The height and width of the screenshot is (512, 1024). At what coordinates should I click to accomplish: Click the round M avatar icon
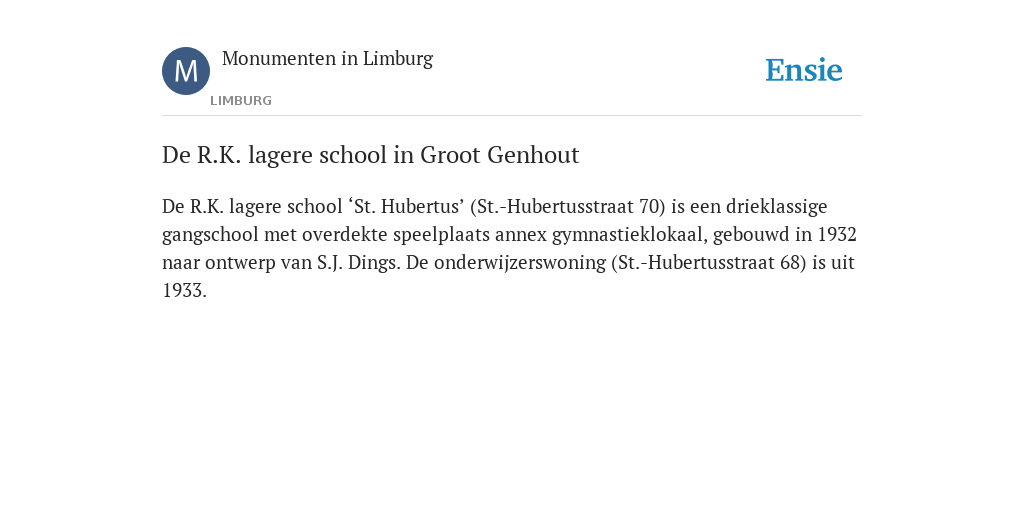coord(186,71)
